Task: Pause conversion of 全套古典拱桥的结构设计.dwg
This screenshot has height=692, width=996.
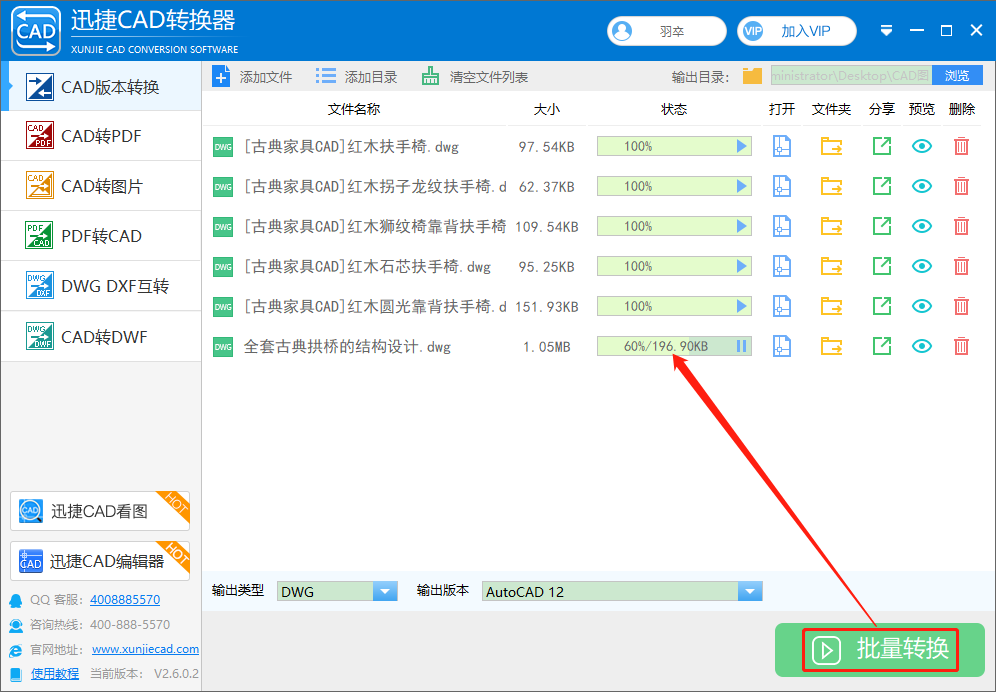Action: [741, 346]
